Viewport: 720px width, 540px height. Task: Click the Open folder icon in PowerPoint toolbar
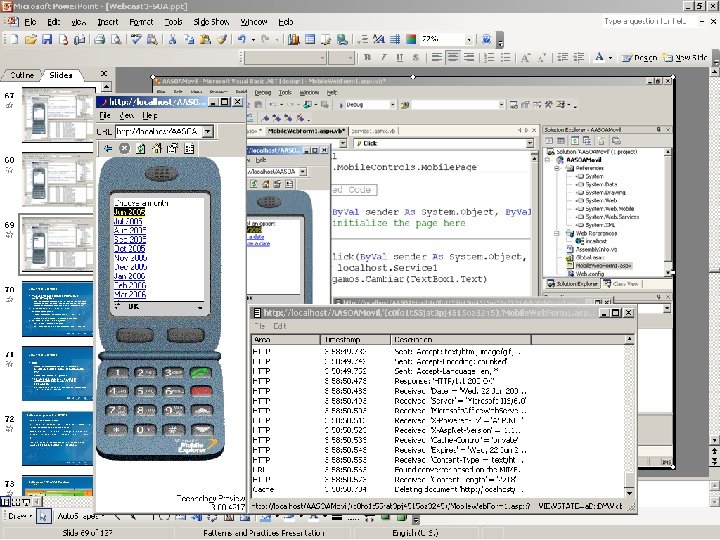click(30, 39)
